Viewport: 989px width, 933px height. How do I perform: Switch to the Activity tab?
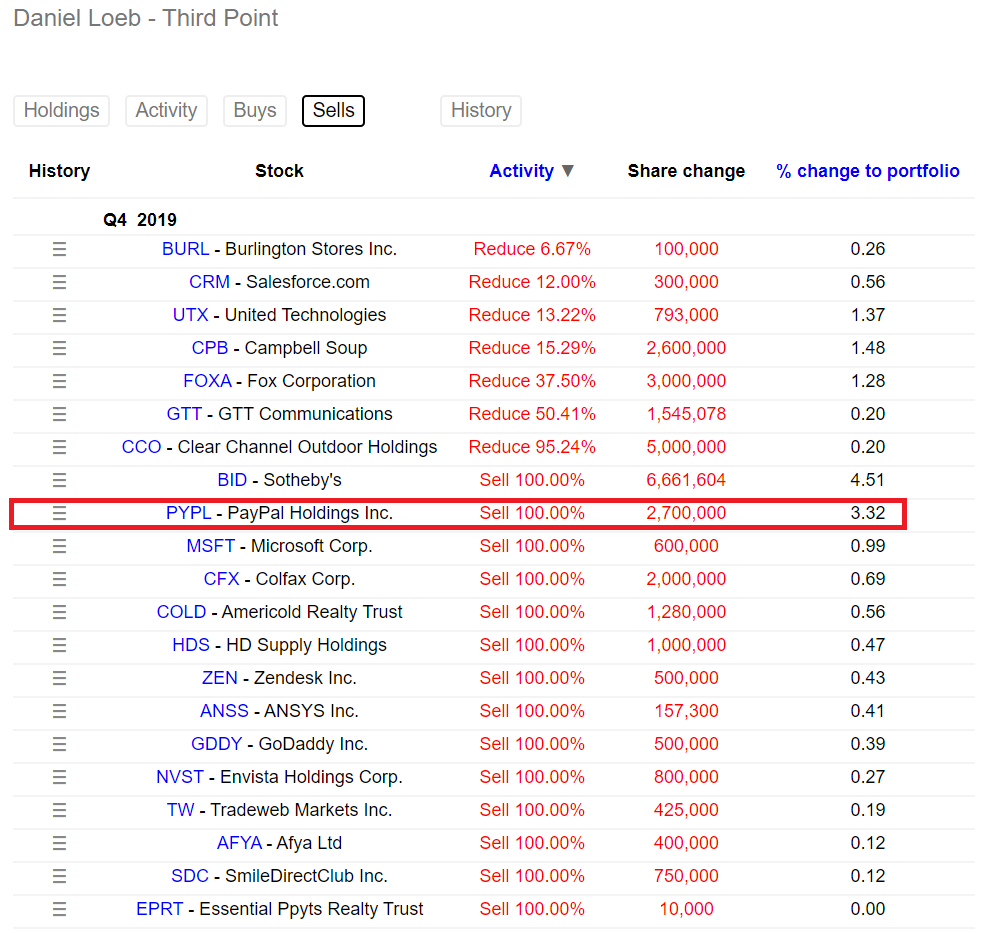click(167, 110)
